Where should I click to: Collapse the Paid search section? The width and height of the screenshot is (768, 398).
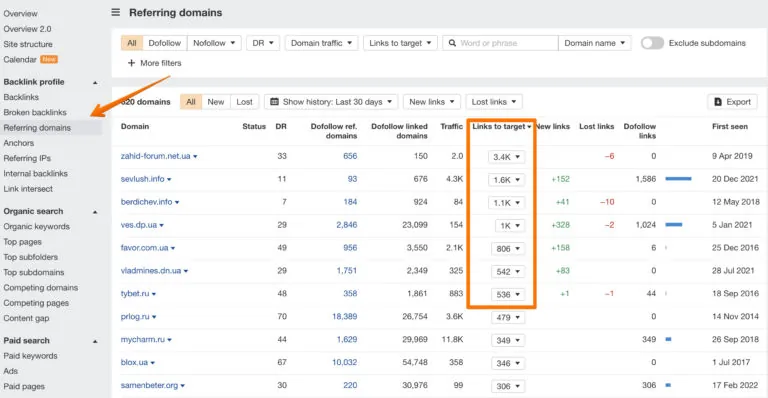coord(95,341)
